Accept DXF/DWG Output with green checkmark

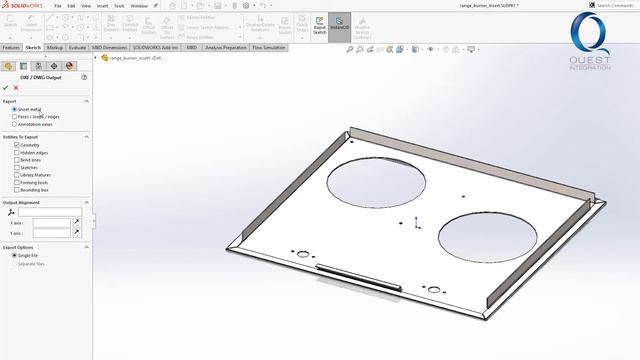tap(5, 88)
